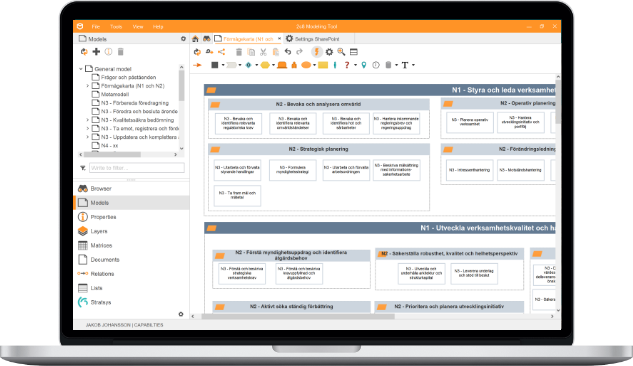Open the Matrices panel in sidebar
This screenshot has width=633, height=366.
(101, 245)
